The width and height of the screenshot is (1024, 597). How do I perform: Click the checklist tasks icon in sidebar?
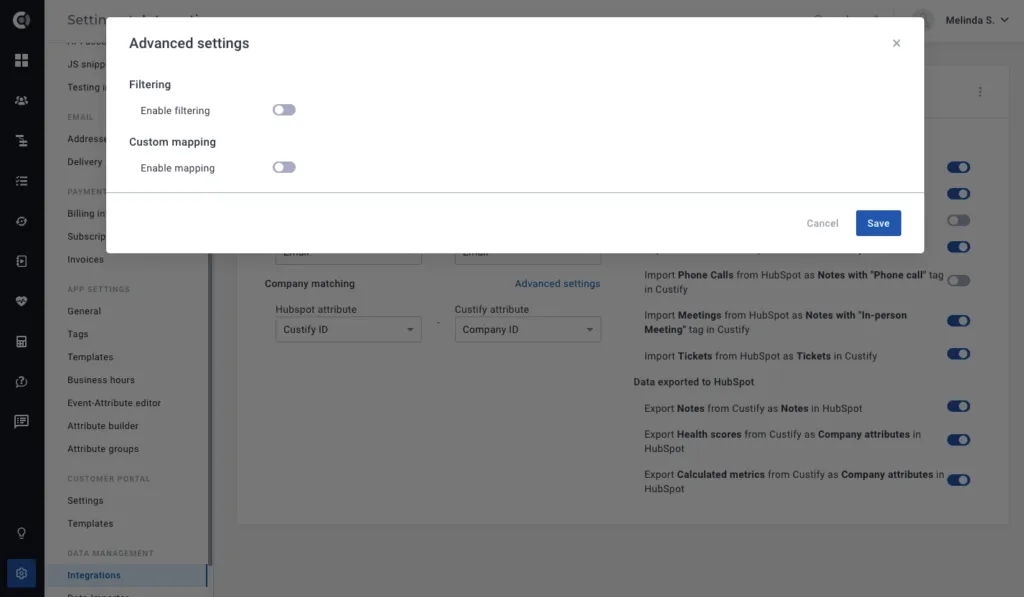coord(22,181)
